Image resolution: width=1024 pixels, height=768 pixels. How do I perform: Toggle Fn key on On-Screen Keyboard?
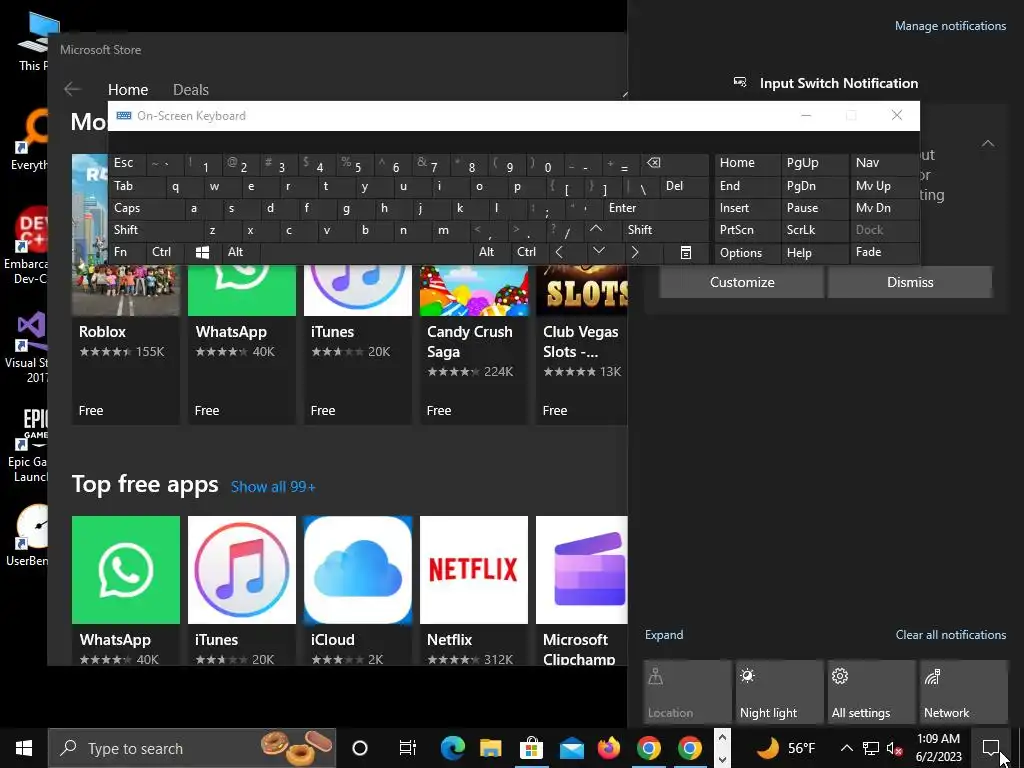pyautogui.click(x=127, y=252)
